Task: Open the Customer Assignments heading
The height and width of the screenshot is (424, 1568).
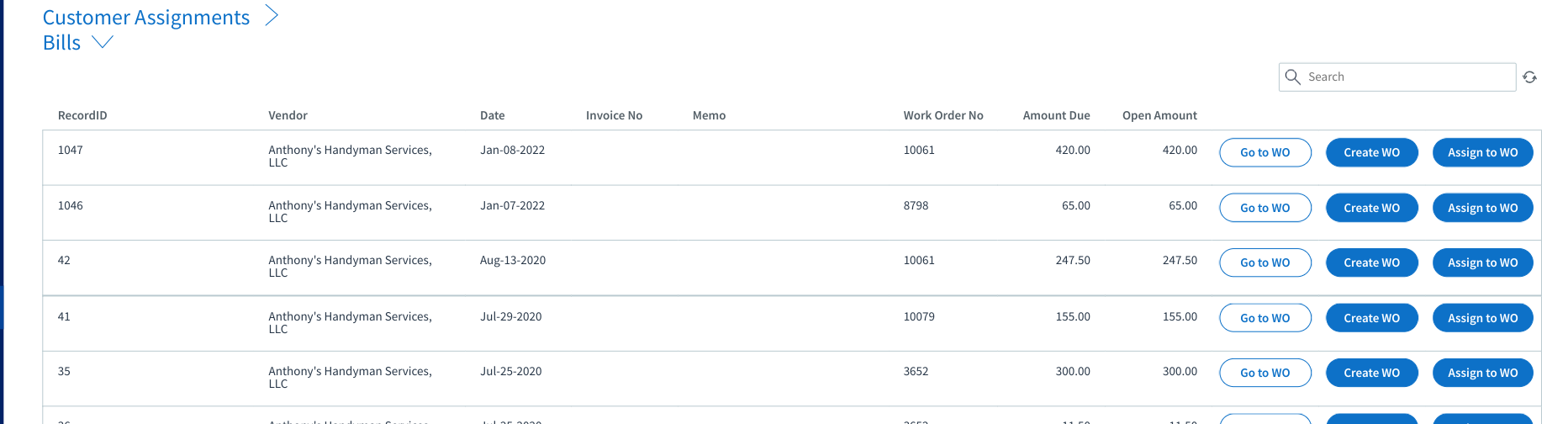Action: click(146, 18)
